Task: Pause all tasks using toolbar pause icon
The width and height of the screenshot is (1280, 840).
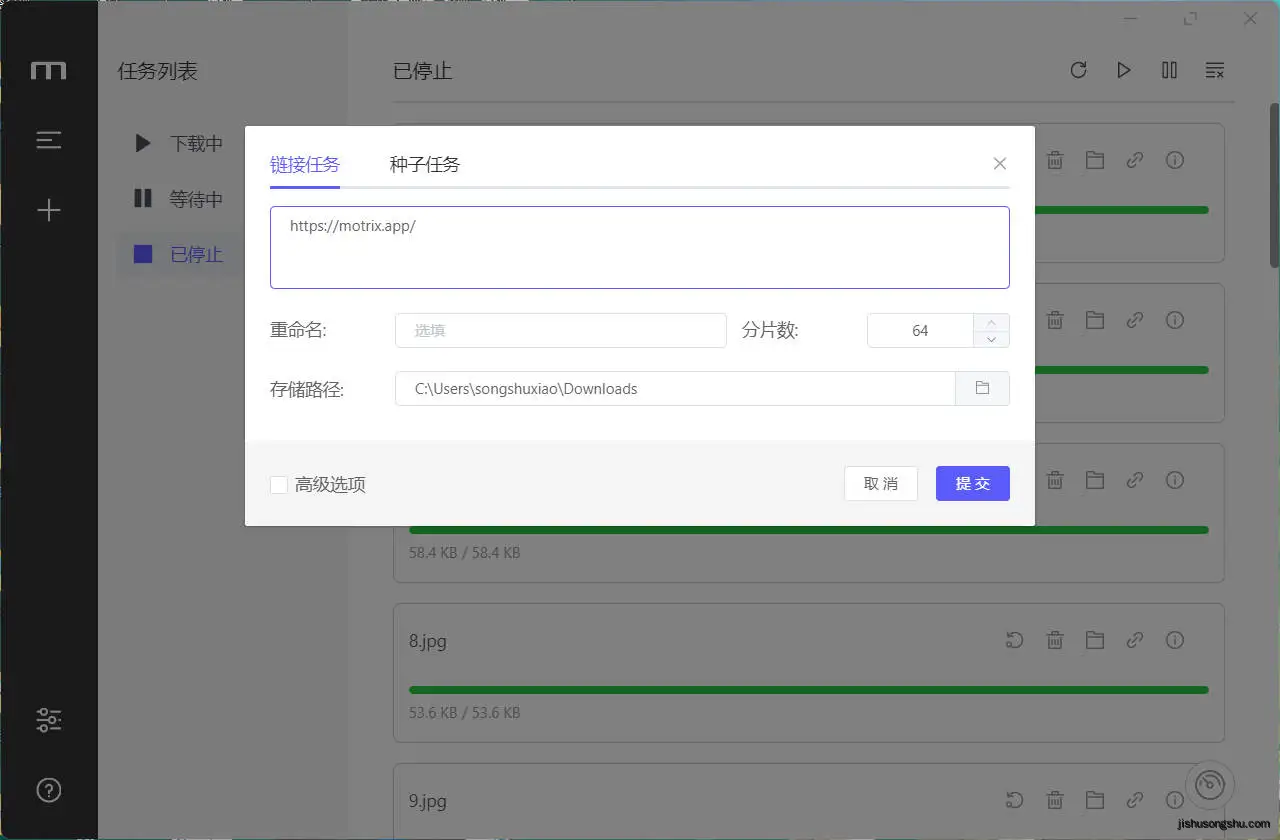Action: point(1169,70)
